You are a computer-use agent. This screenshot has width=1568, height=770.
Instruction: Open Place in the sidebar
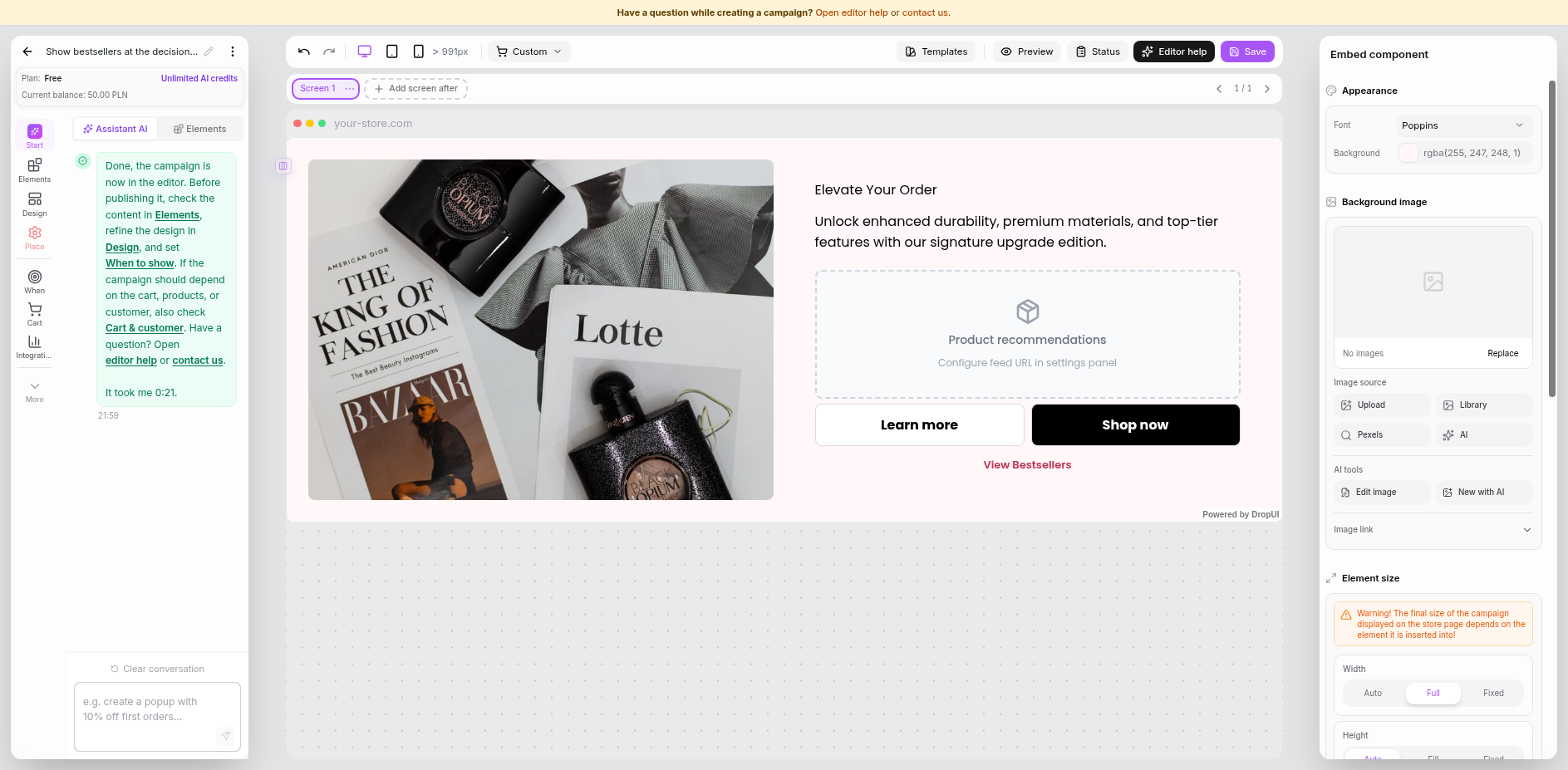pos(35,238)
